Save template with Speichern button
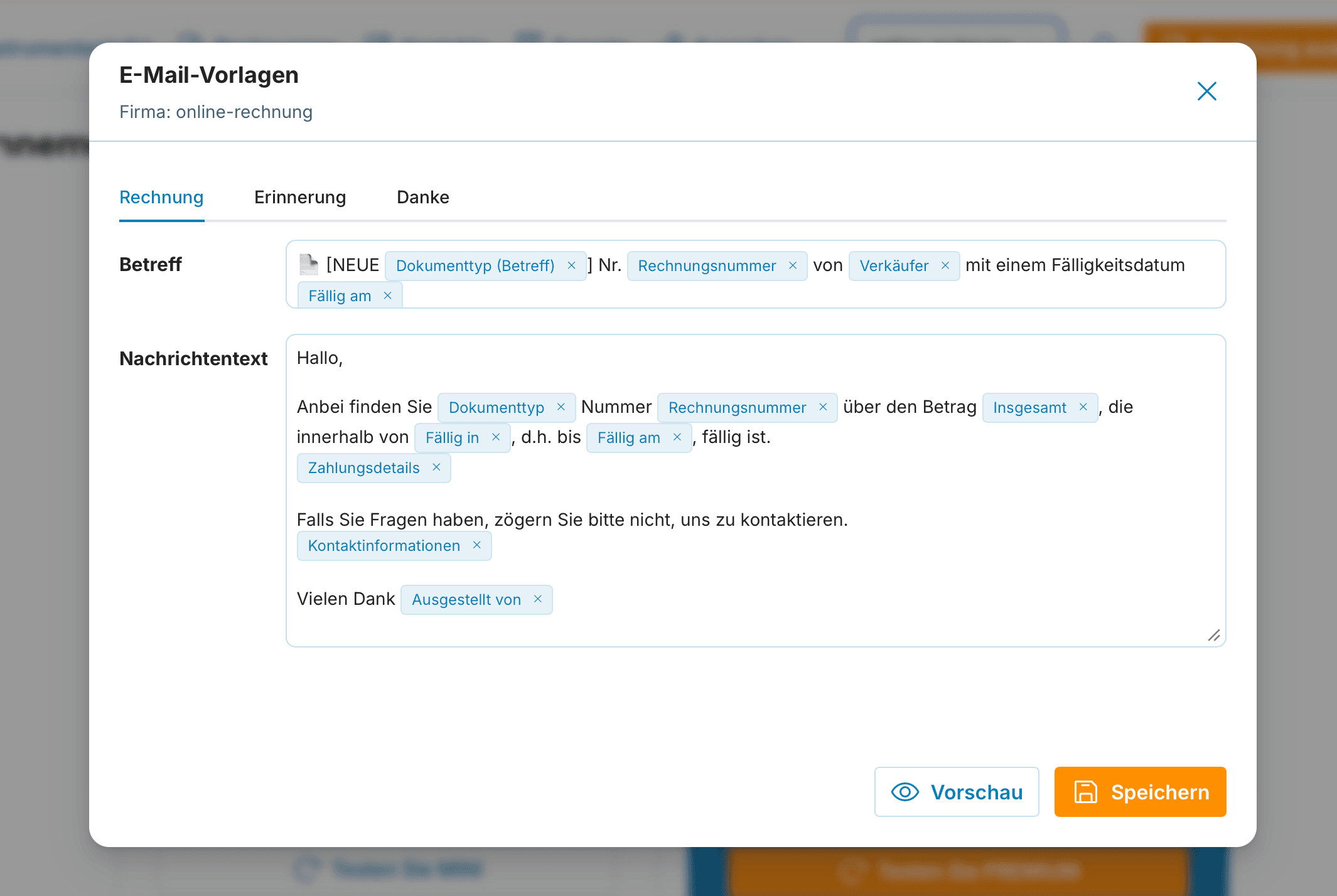This screenshot has height=896, width=1337. (x=1140, y=792)
